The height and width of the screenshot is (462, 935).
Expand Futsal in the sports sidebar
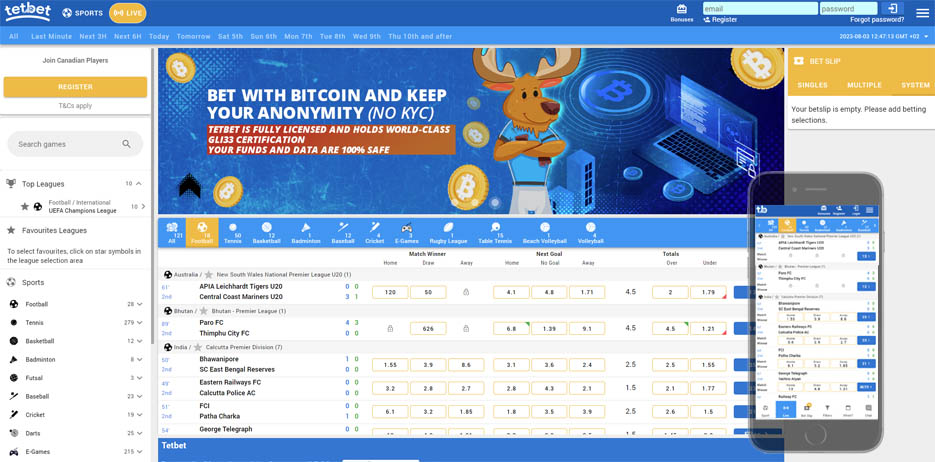139,378
